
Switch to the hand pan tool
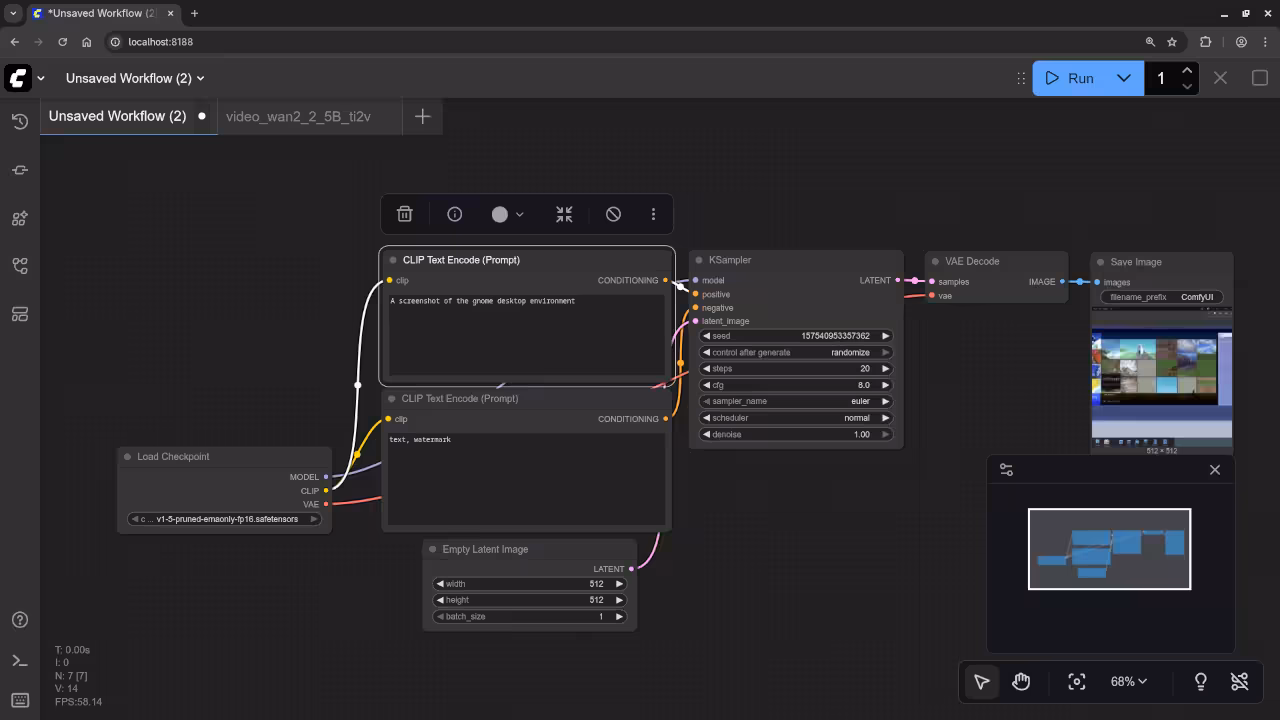pyautogui.click(x=1021, y=681)
